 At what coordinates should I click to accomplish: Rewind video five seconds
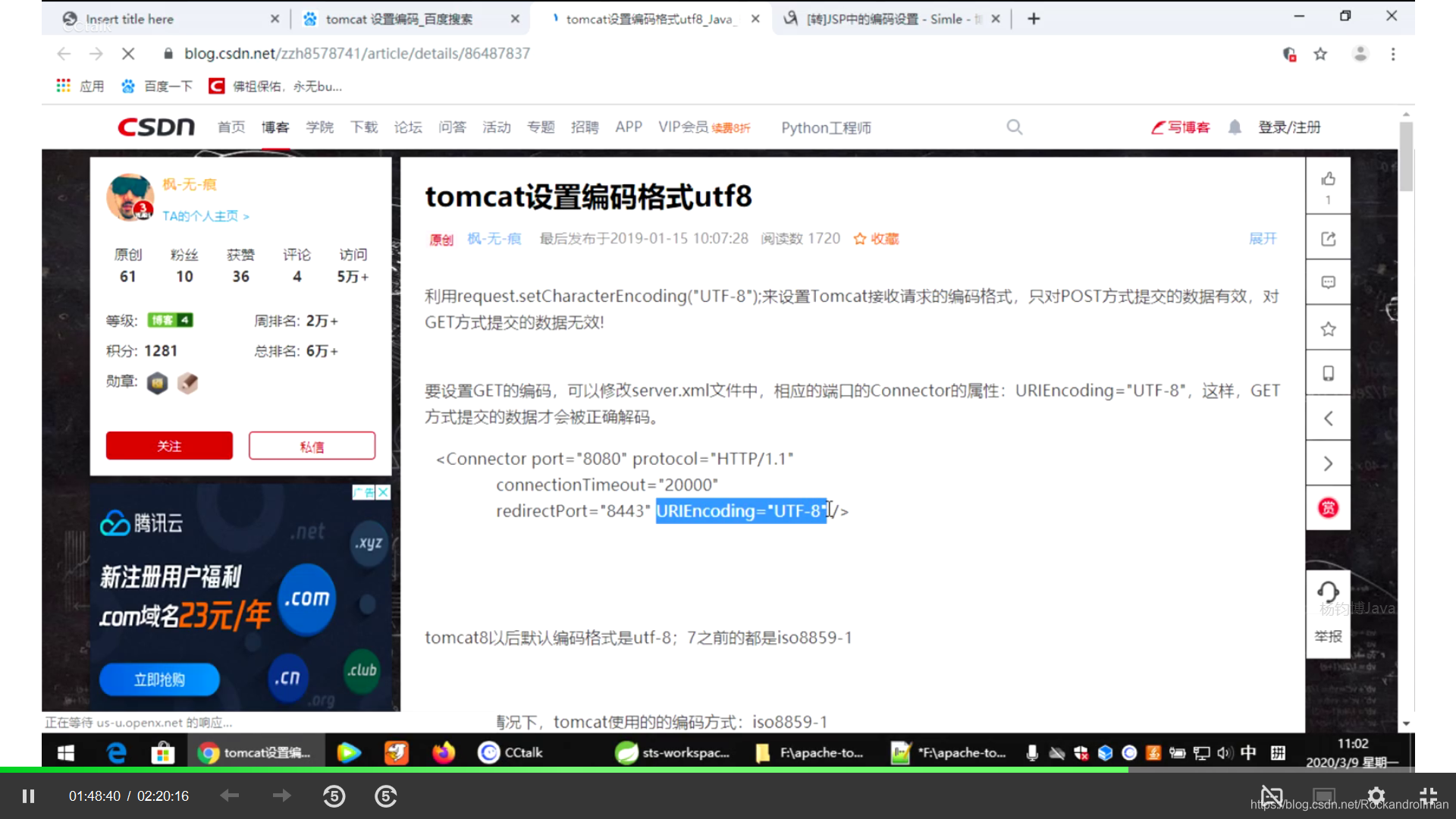tap(334, 796)
